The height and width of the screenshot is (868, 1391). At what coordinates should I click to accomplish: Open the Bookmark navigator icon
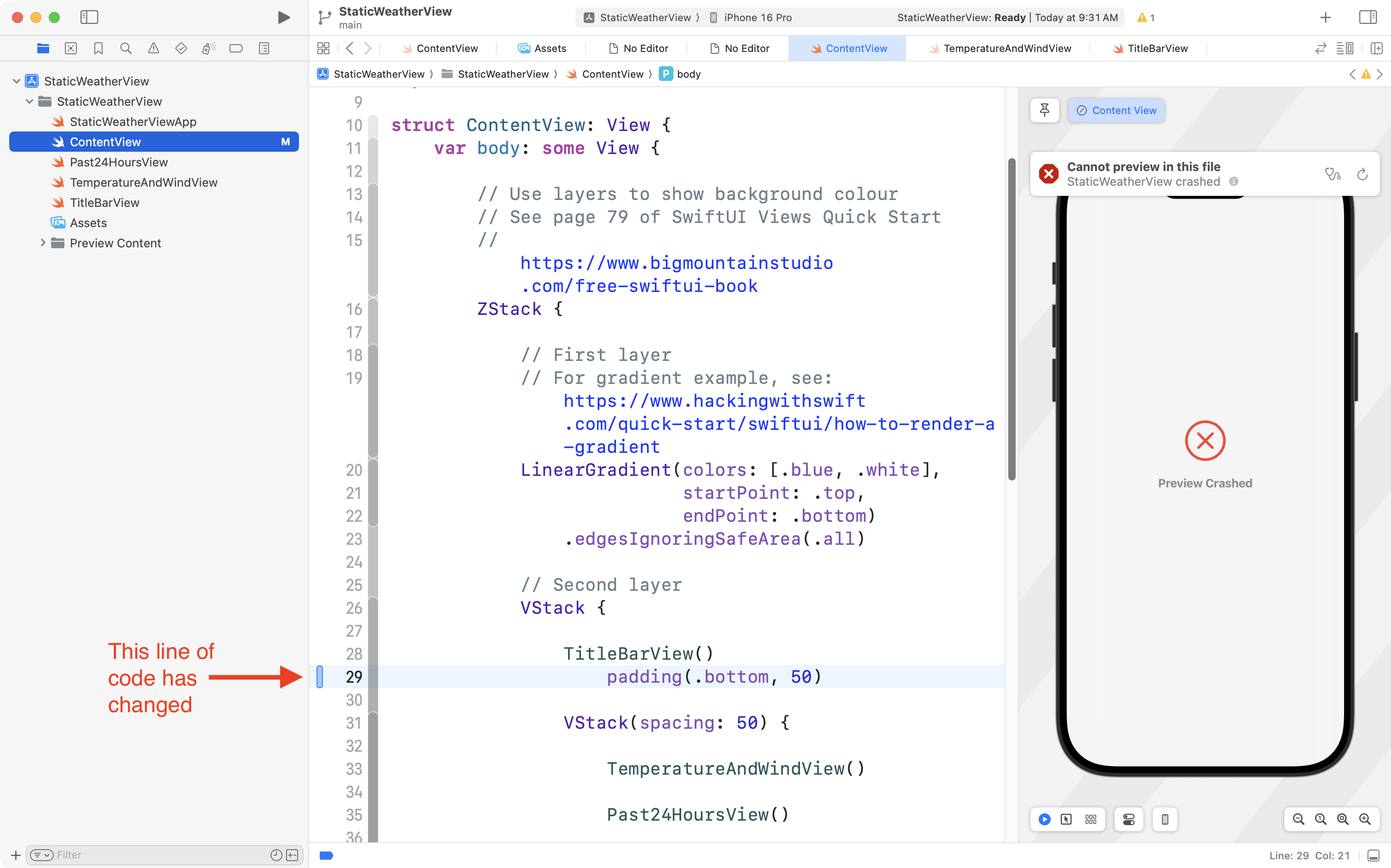pos(98,49)
